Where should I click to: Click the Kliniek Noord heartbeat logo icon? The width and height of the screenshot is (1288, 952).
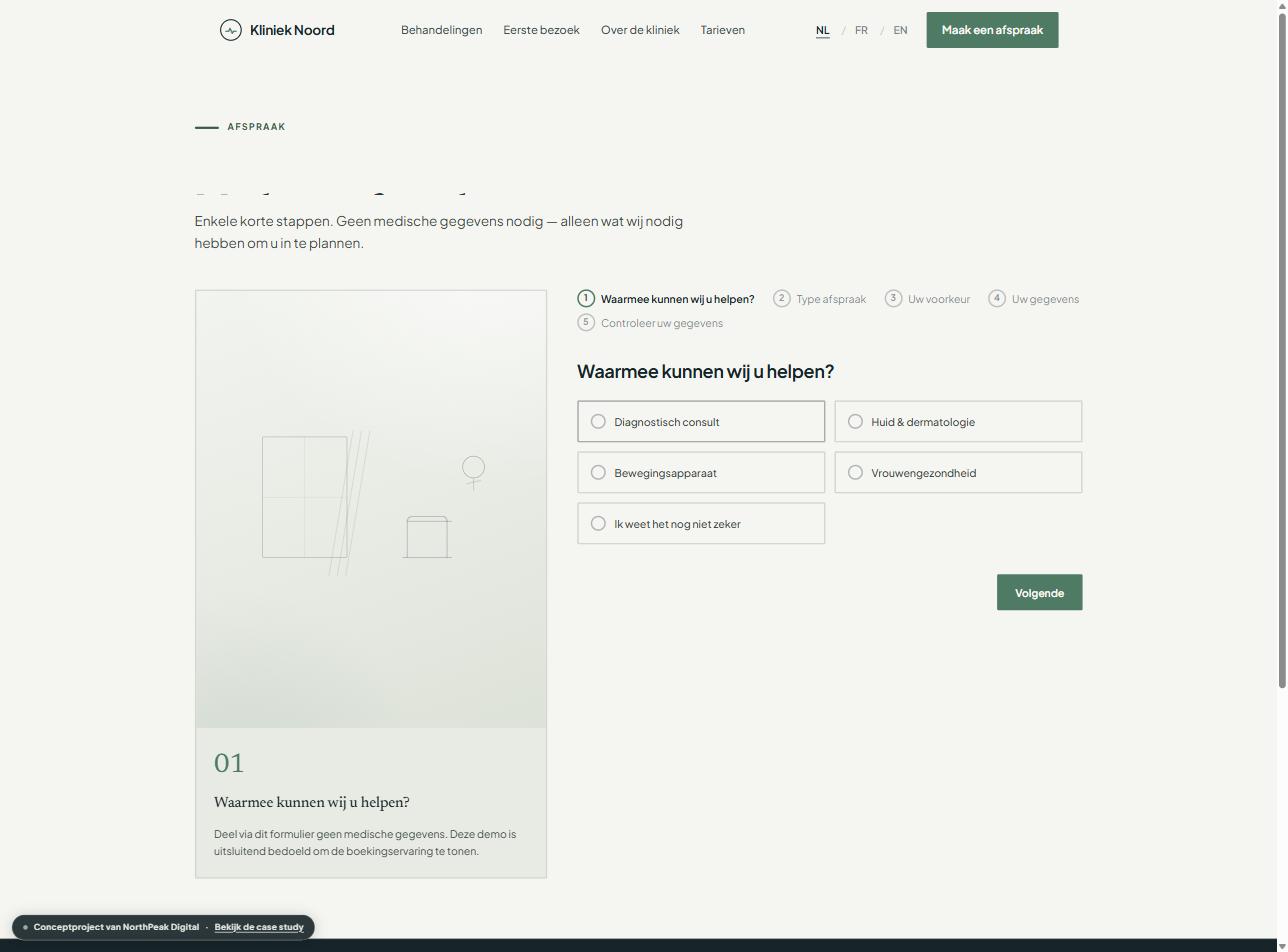tap(231, 30)
